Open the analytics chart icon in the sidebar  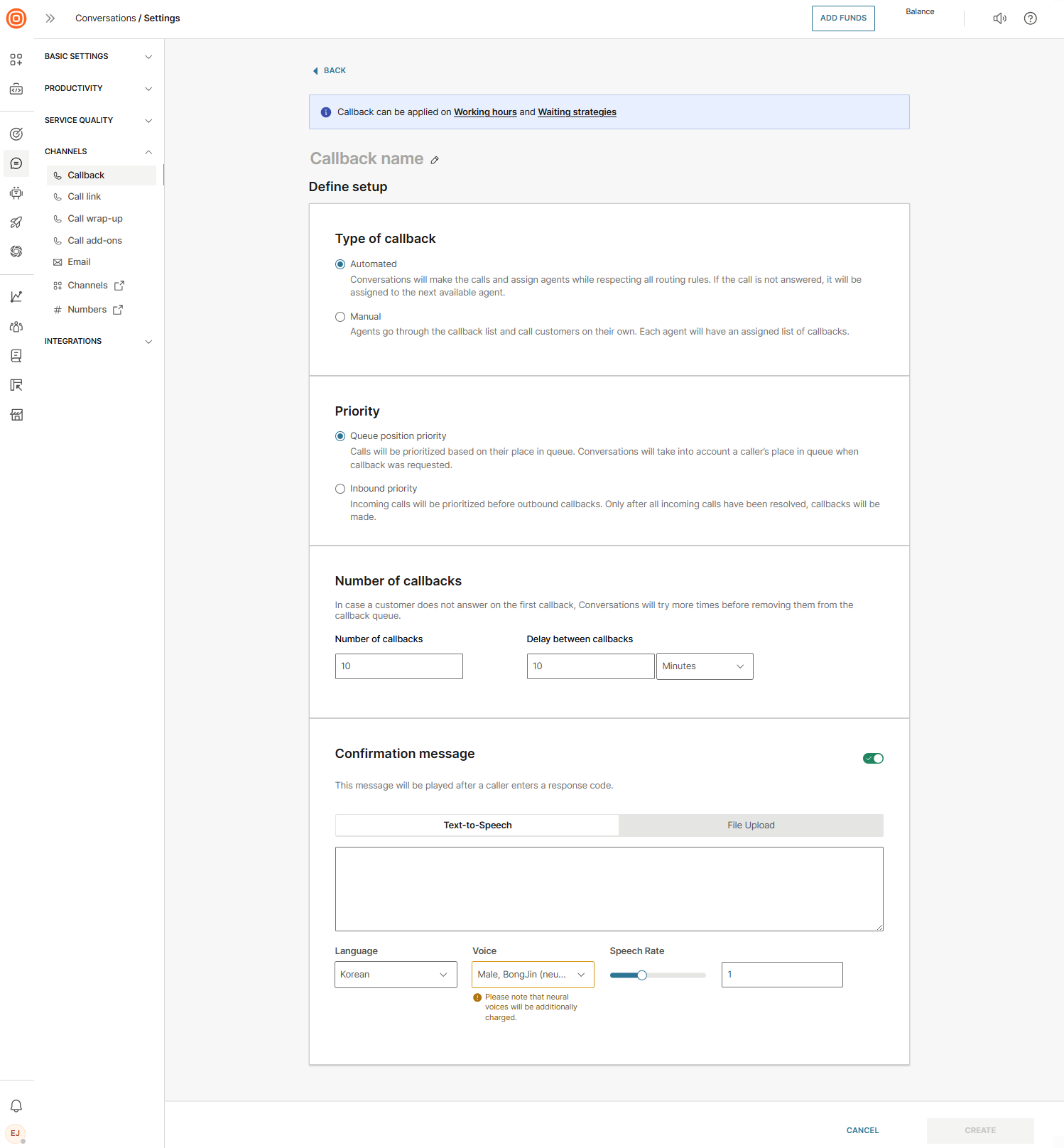[16, 297]
